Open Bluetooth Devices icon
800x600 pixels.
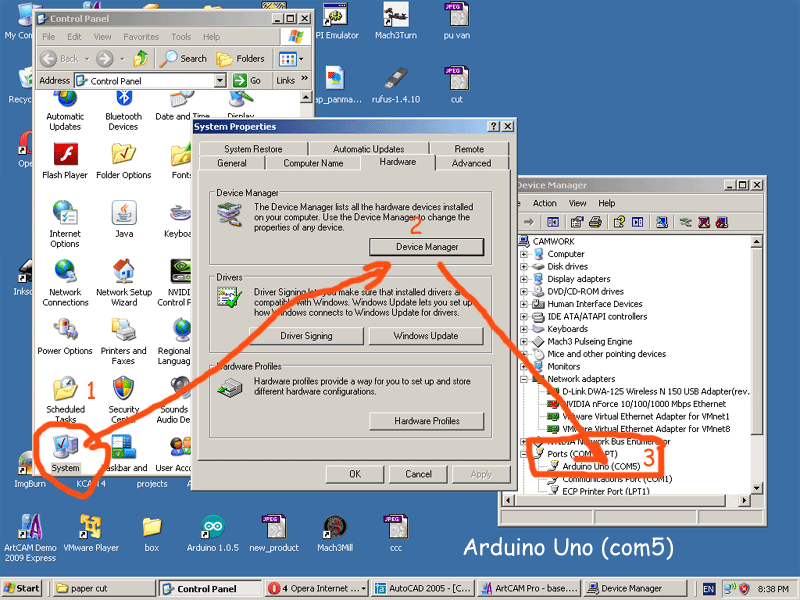tap(123, 112)
